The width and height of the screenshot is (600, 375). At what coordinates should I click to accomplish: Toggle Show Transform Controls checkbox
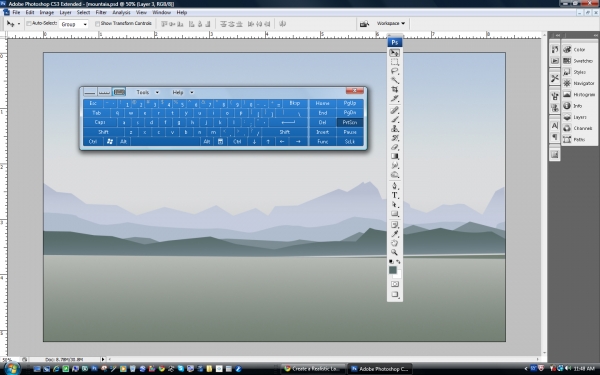point(97,24)
